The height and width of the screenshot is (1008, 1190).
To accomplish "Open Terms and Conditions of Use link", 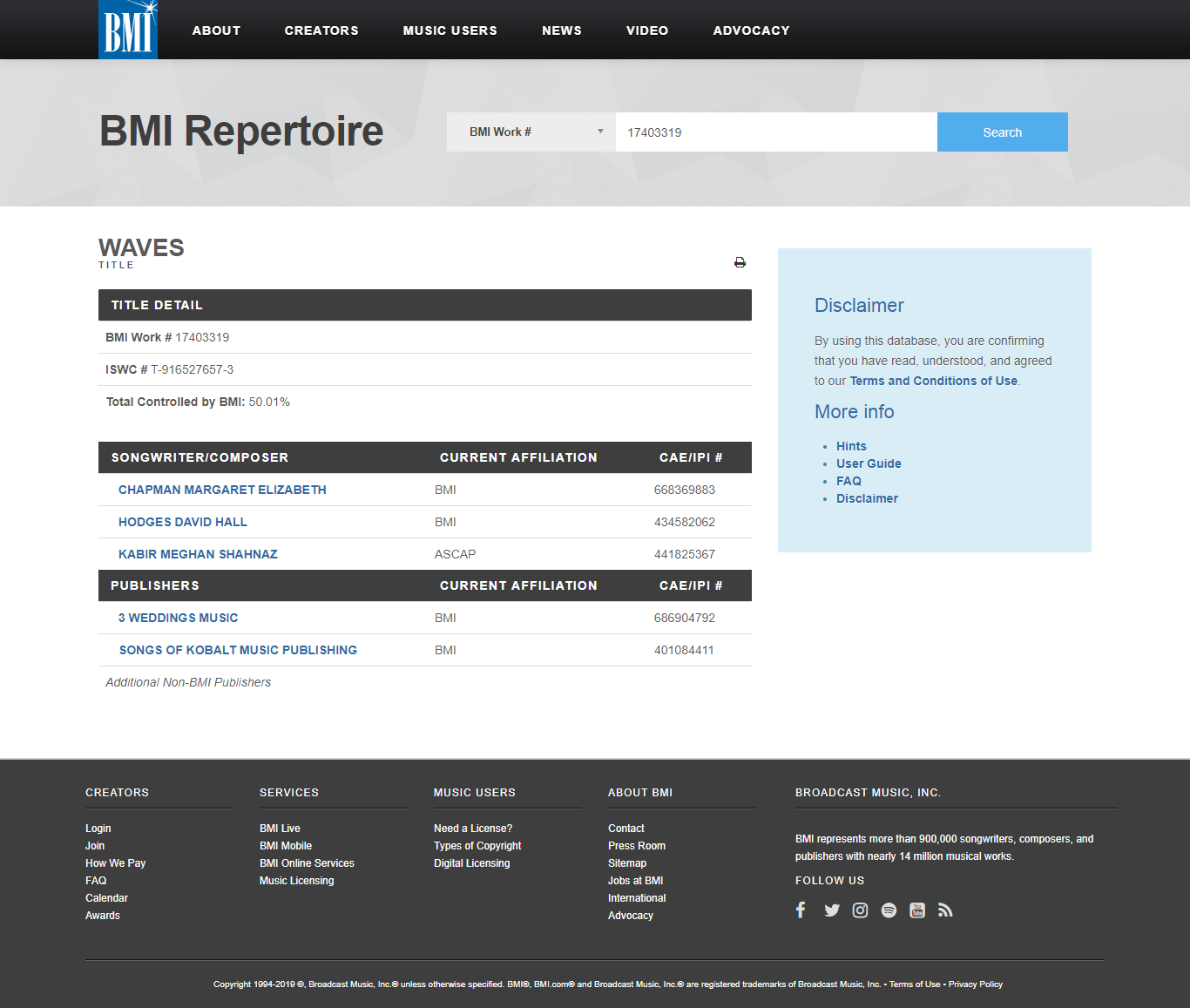I will coord(933,381).
